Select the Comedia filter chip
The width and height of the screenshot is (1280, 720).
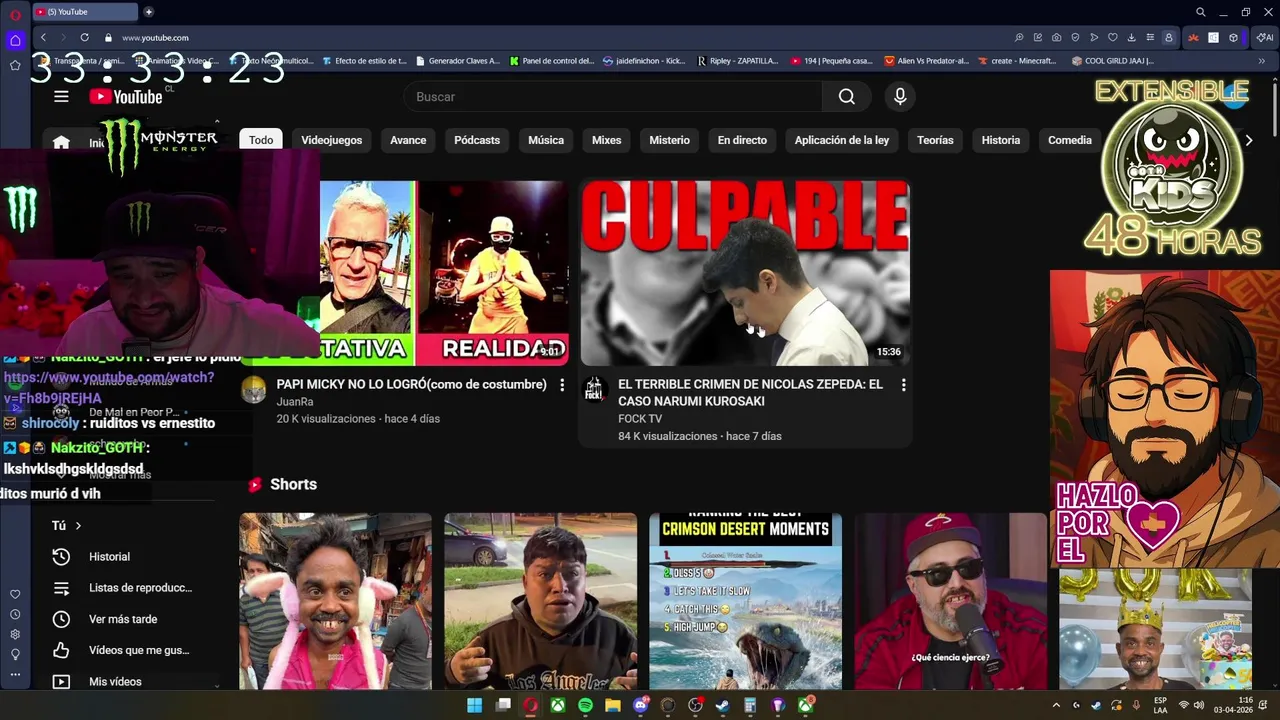click(x=1069, y=140)
